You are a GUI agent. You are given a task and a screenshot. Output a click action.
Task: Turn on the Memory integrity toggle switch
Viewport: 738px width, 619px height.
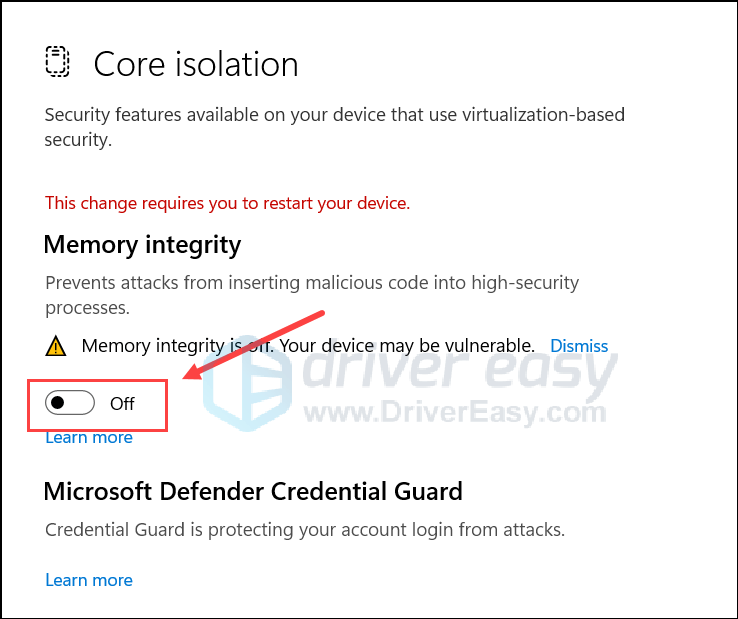(70, 403)
